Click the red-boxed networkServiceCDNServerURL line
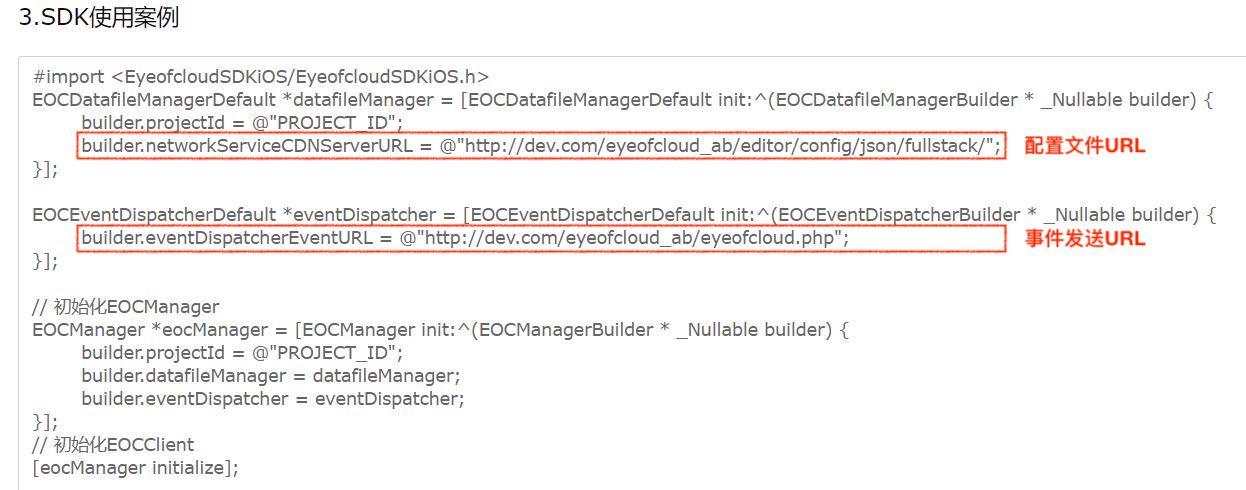The width and height of the screenshot is (1246, 490). coord(541,146)
